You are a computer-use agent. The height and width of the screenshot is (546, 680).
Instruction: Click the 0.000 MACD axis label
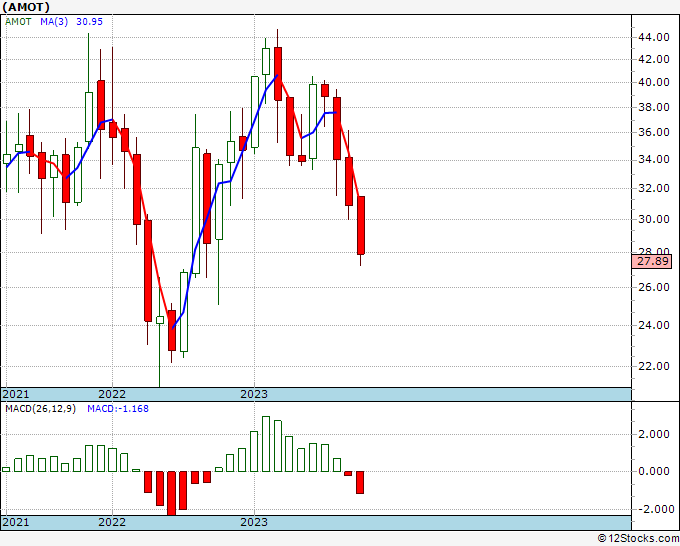656,471
